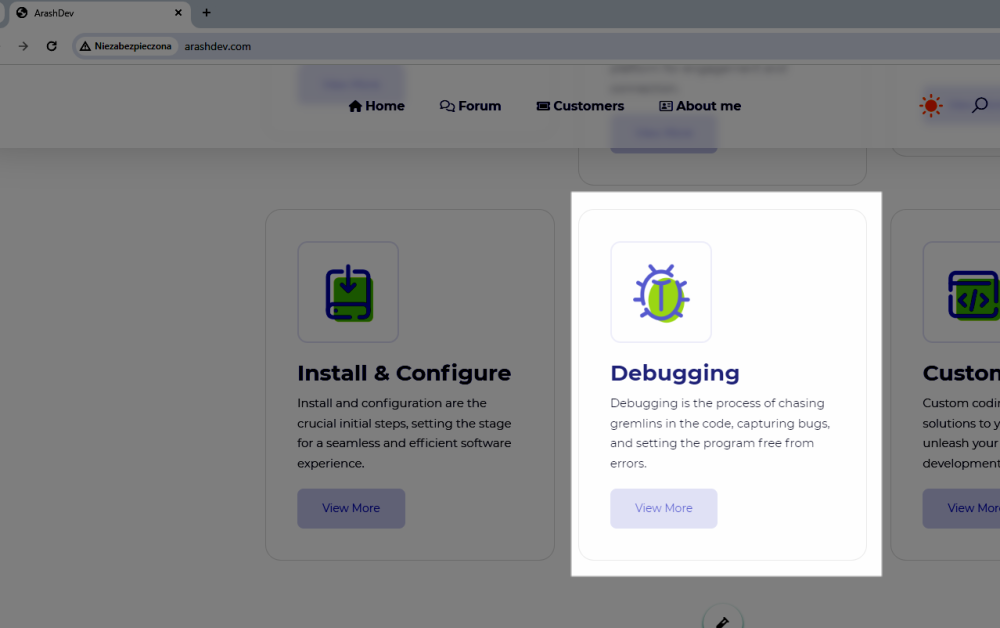Click the Niezabezpieczona security warning badge
The height and width of the screenshot is (628, 1000).
point(126,46)
